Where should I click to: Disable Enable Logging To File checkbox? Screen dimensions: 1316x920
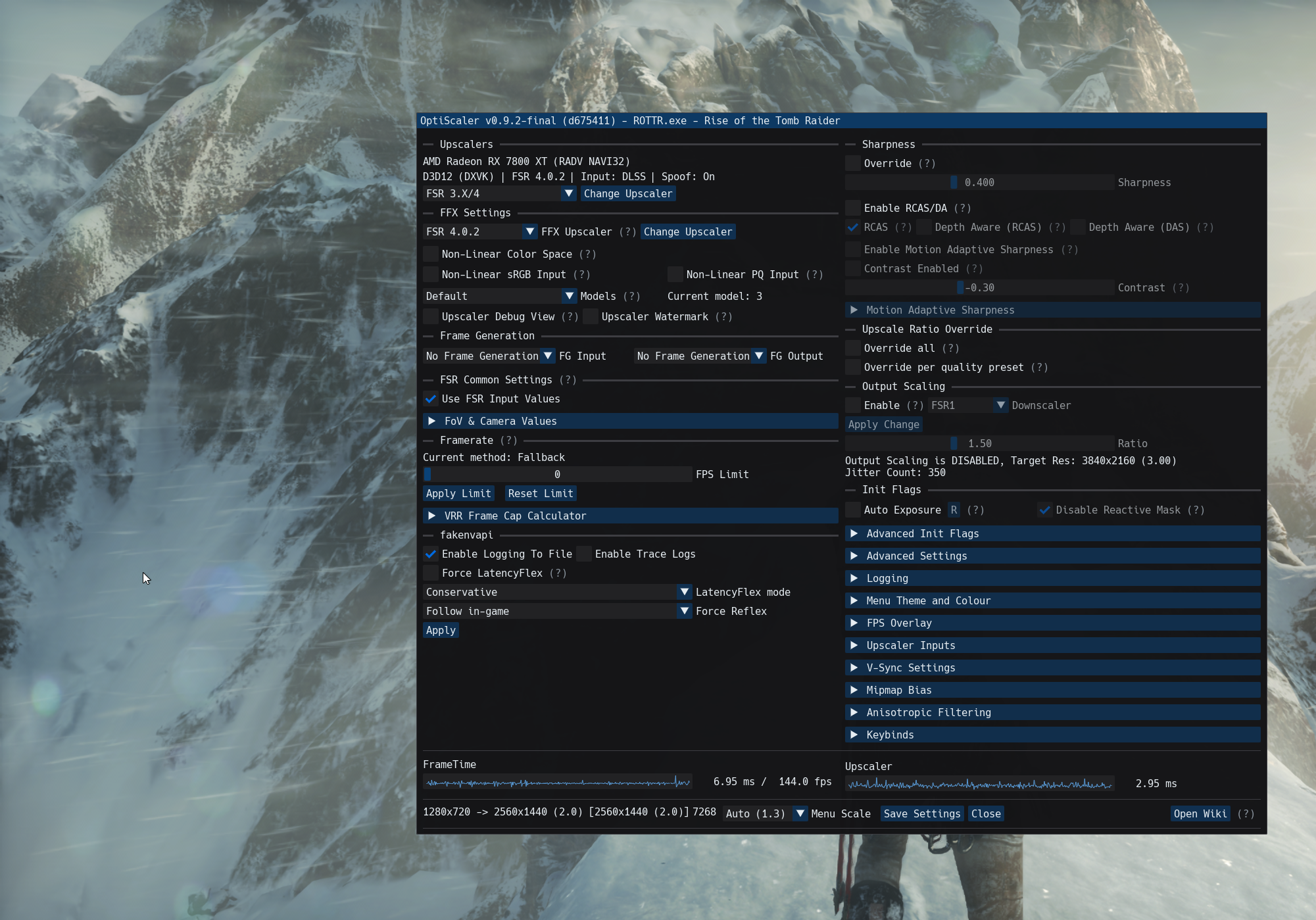coord(431,554)
